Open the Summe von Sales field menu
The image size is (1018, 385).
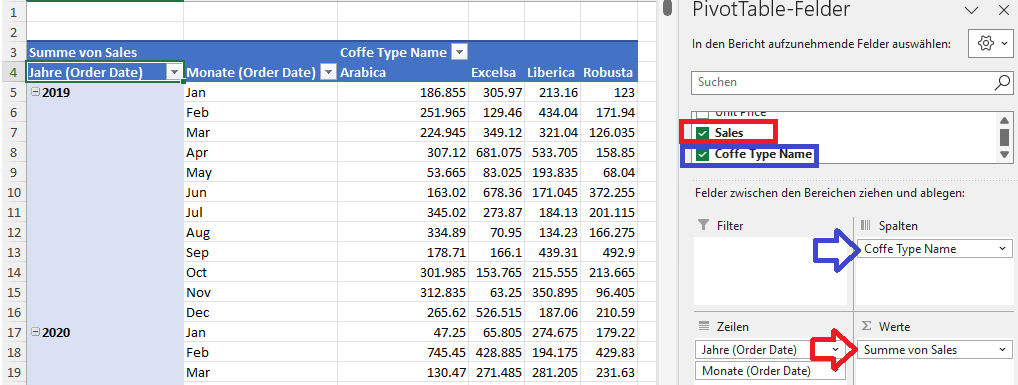(1003, 350)
